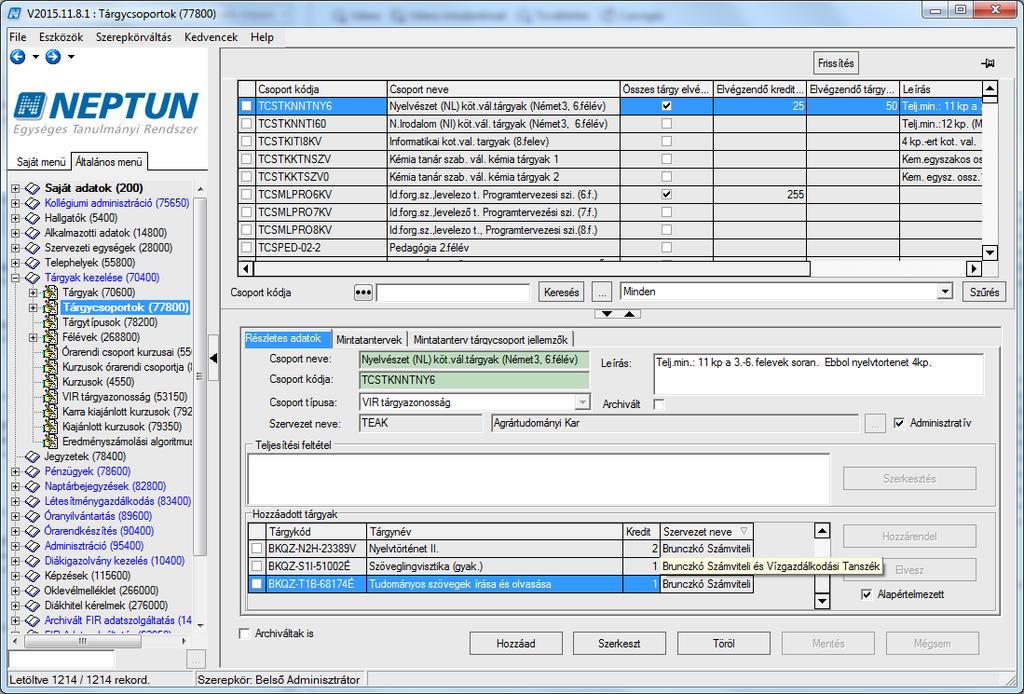
Task: Click the Kurzusok (4550) node icon
Action: (x=50, y=382)
